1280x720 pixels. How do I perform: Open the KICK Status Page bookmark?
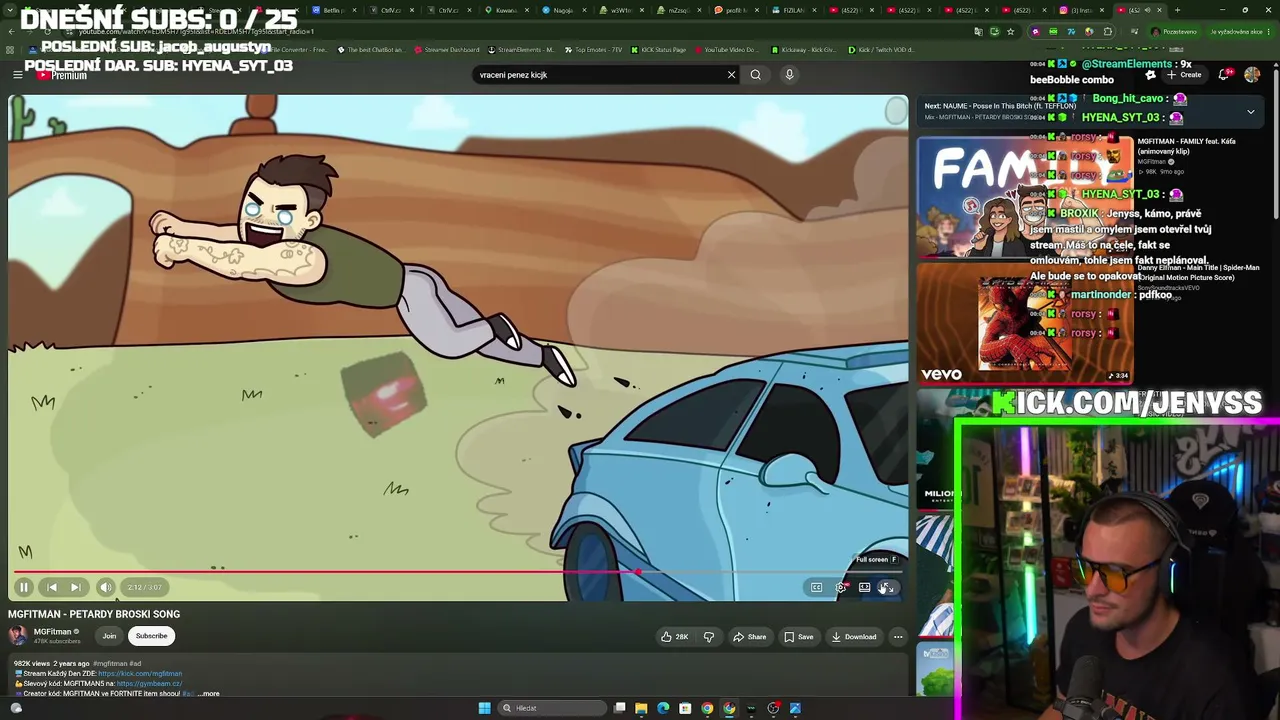[659, 50]
